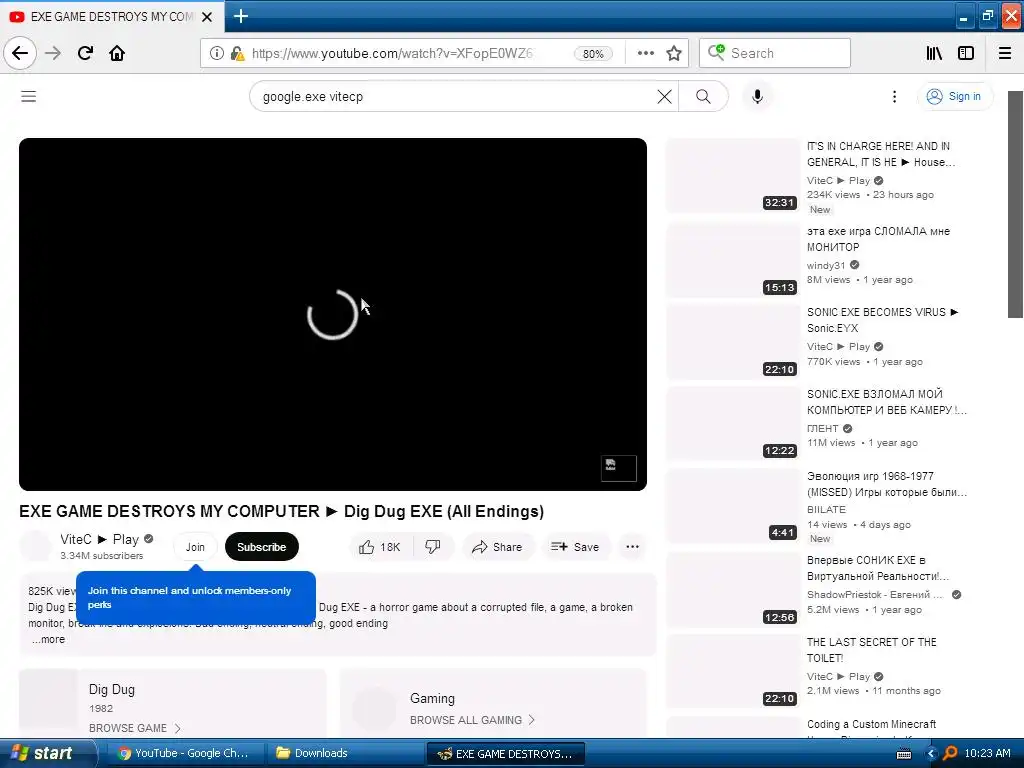Sign in to YouTube
Image resolution: width=1024 pixels, height=768 pixels.
click(x=955, y=97)
